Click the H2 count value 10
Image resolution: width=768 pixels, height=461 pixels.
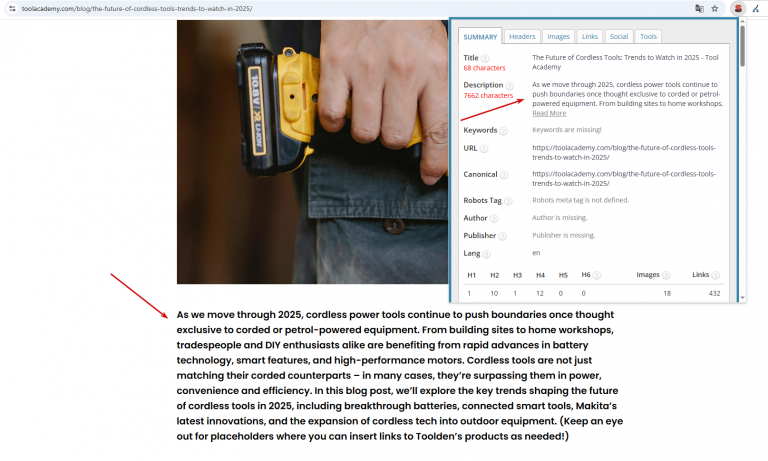tap(494, 293)
